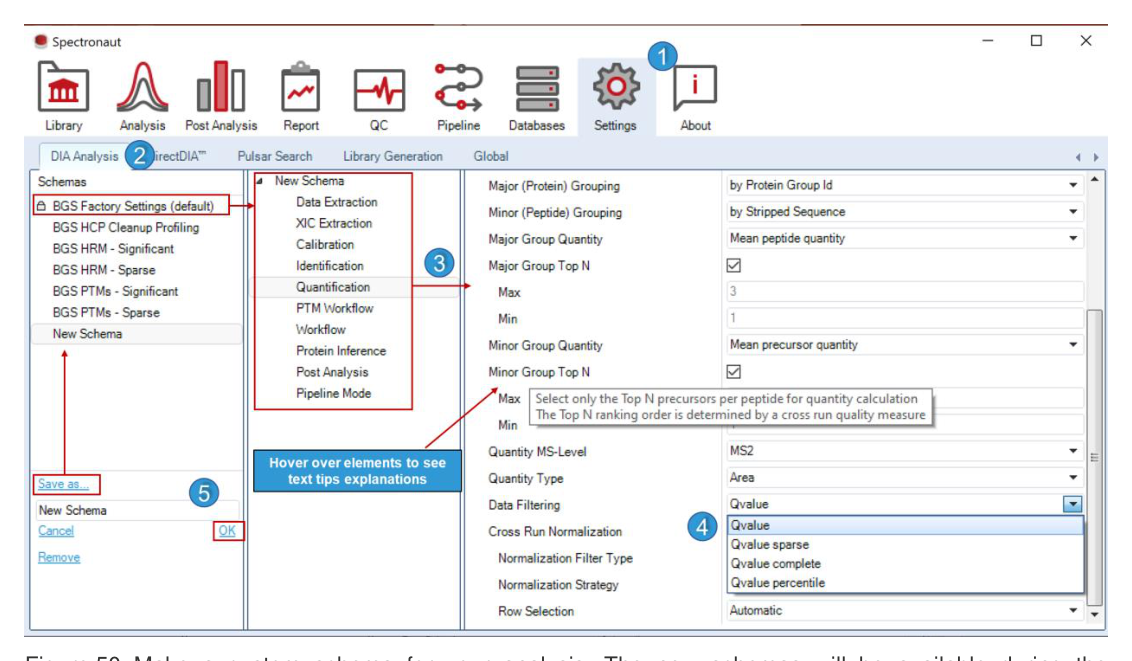1132x661 pixels.
Task: Open the Major (Protein) Grouping dropdown
Action: pyautogui.click(x=905, y=185)
